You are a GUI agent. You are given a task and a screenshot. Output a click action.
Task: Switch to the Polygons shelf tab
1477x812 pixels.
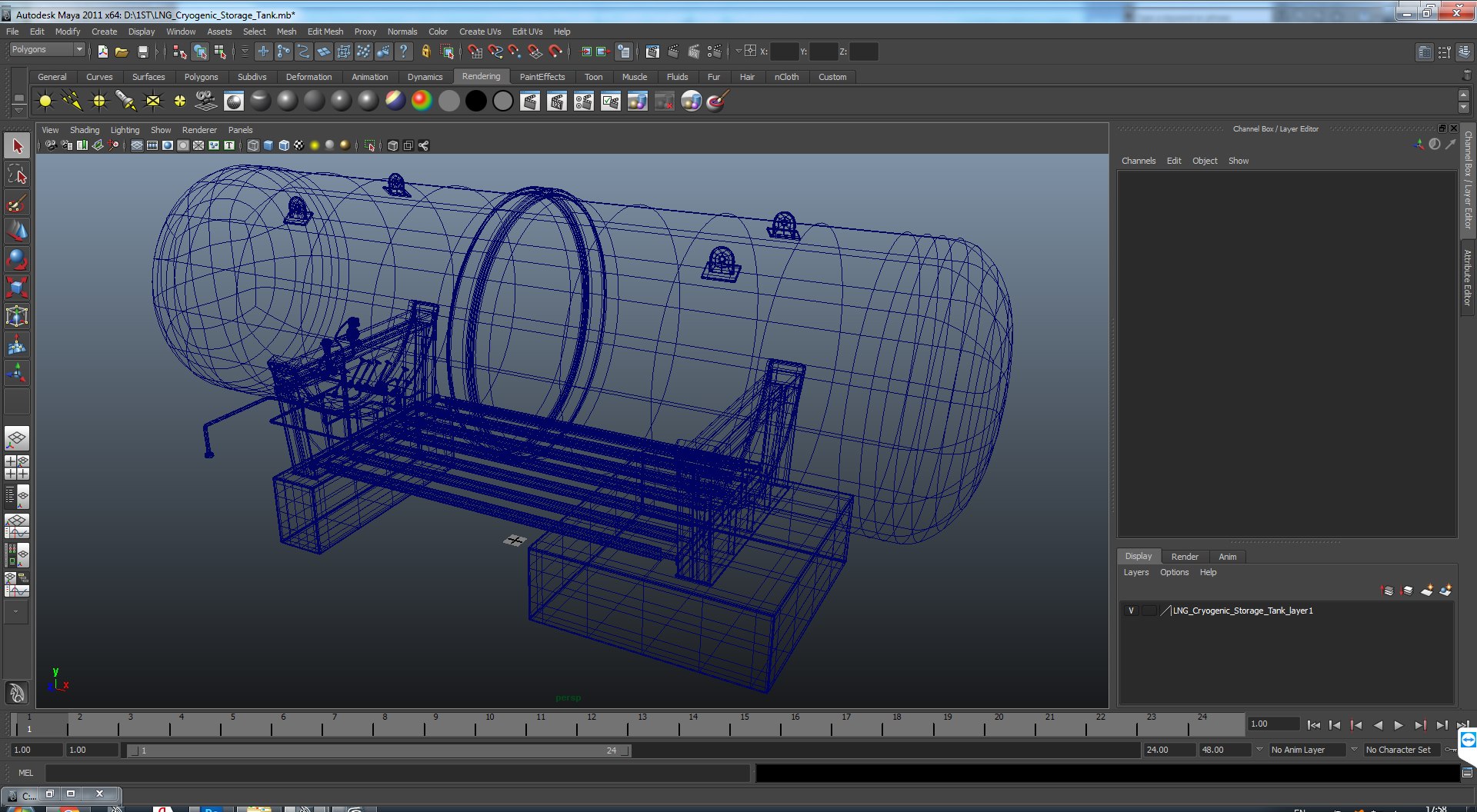point(201,77)
